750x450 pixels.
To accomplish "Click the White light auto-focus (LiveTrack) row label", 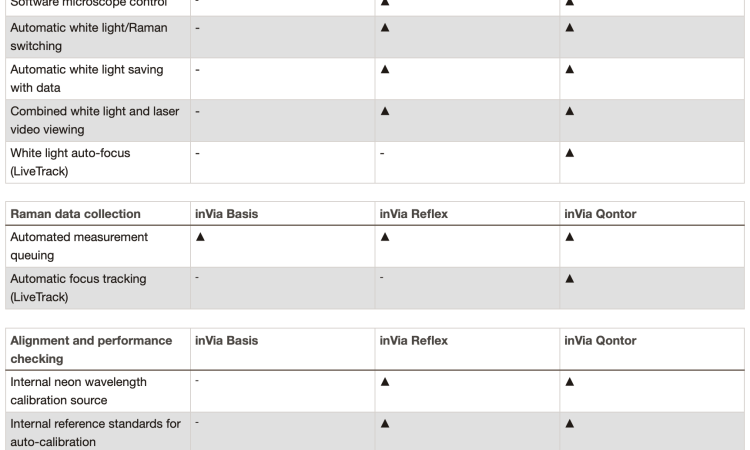I will pos(70,162).
